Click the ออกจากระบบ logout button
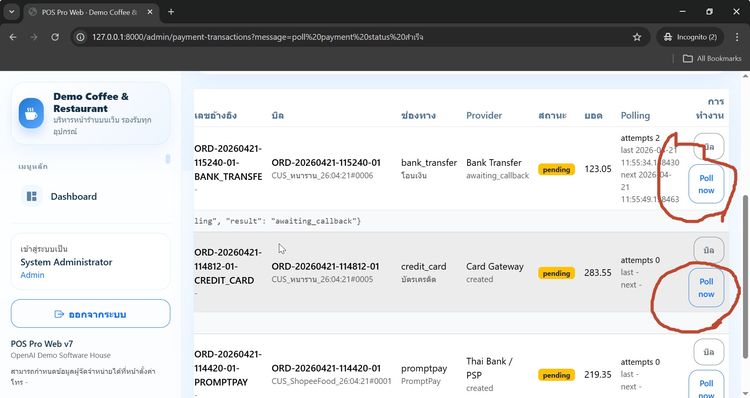Screen dimensions: 750x398 point(90,314)
